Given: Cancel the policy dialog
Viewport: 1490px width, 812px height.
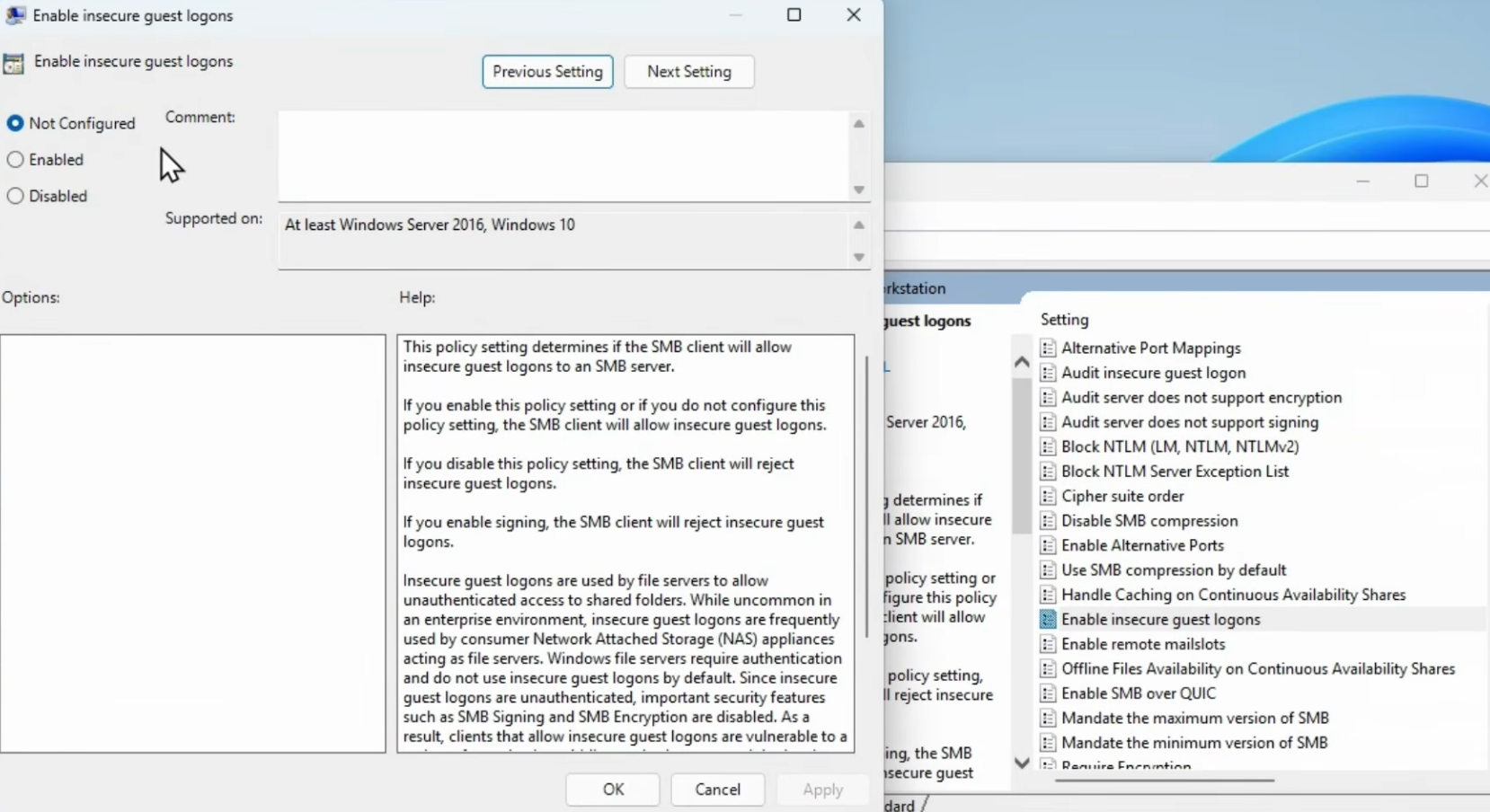Looking at the screenshot, I should click(x=718, y=790).
